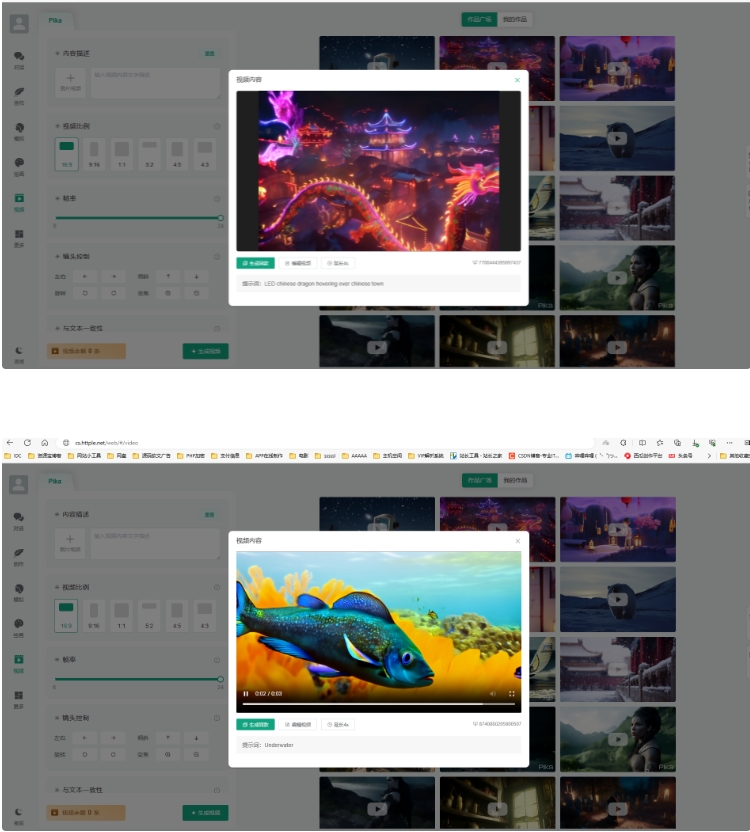Click 帧率 info icon in fish-video screenshot
Viewport: 750px width, 832px height.
coord(217,660)
